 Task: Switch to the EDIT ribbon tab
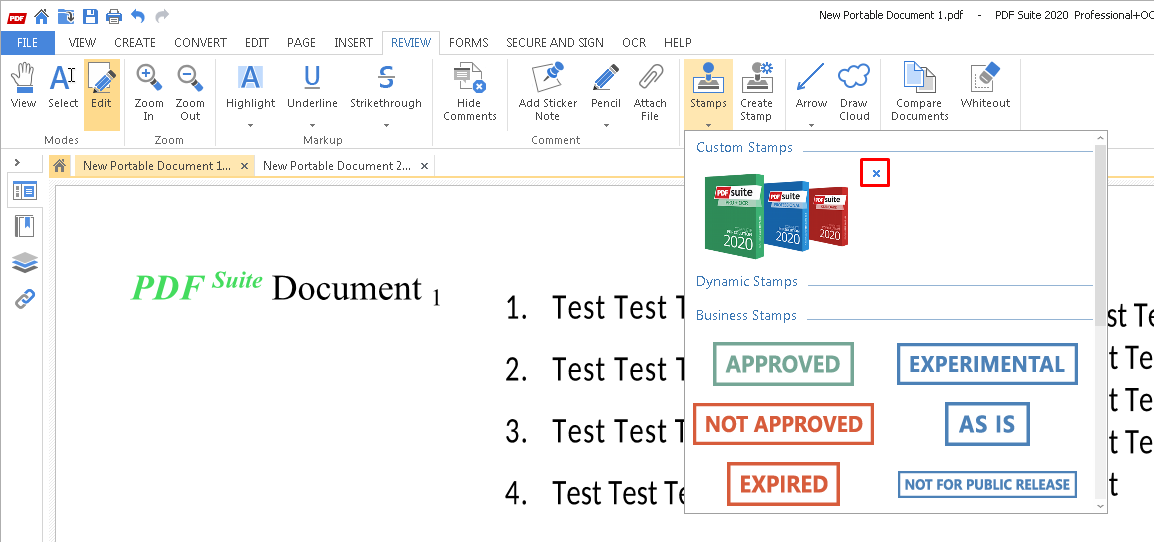[257, 43]
